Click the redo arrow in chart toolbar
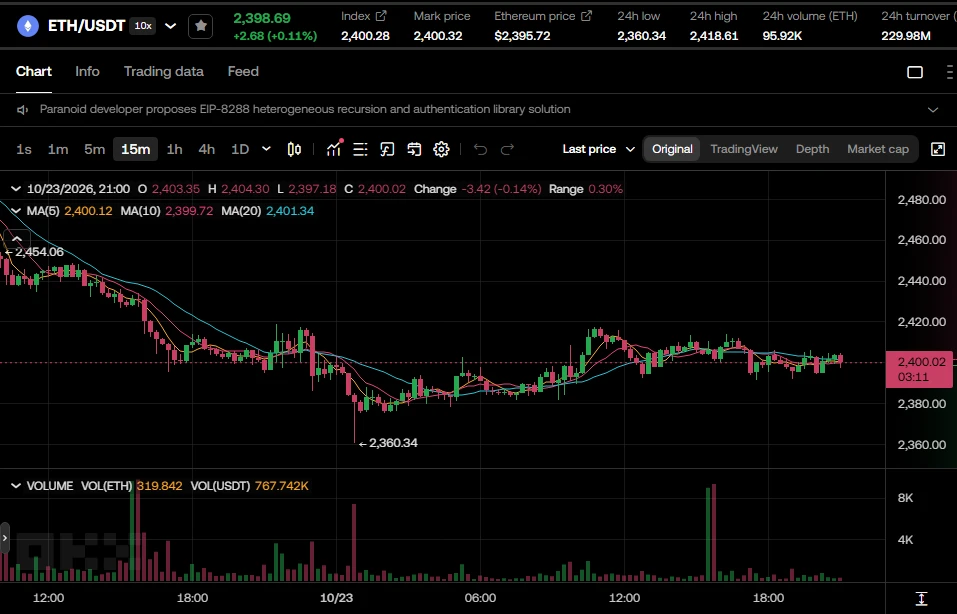 507,149
